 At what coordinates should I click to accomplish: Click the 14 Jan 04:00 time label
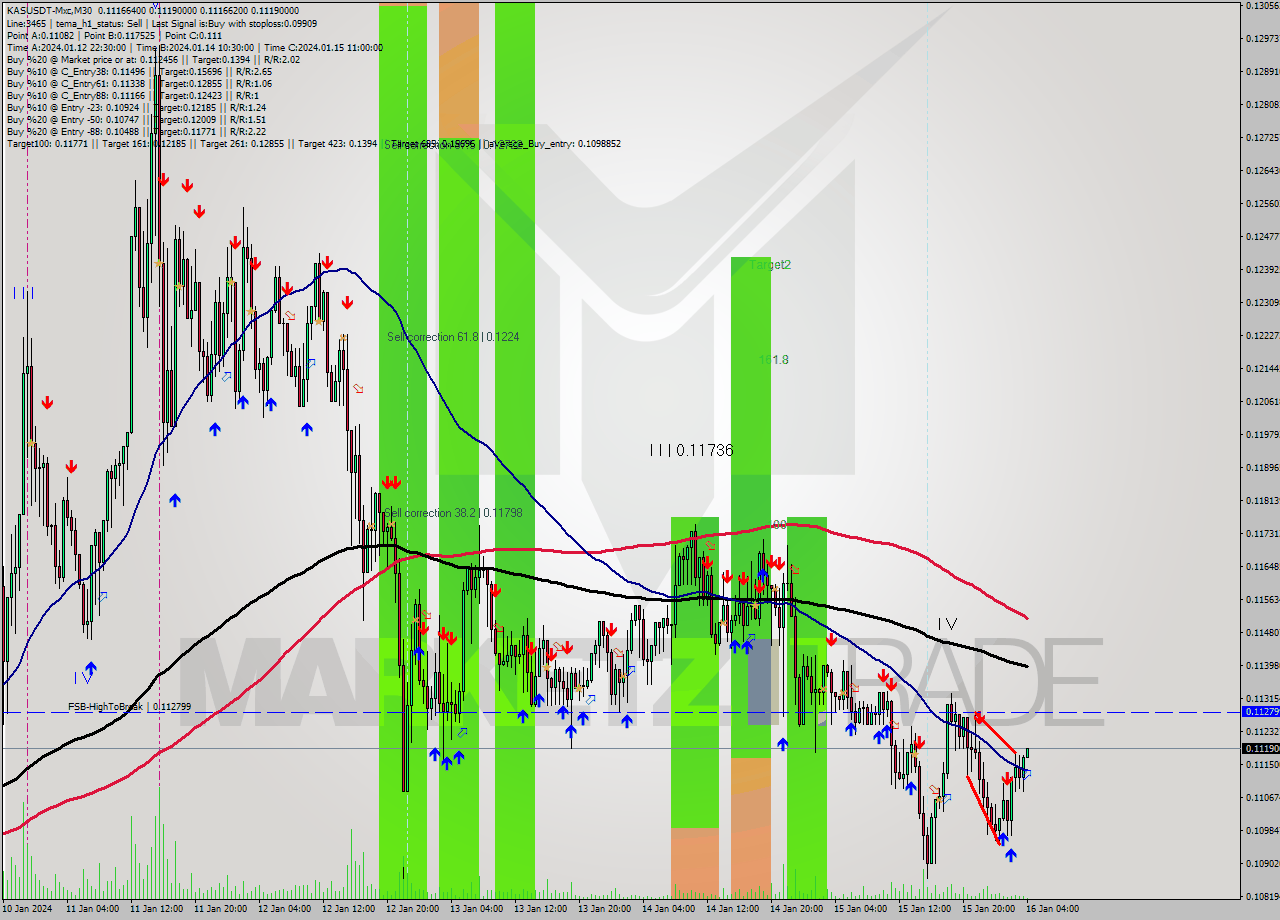(668, 909)
